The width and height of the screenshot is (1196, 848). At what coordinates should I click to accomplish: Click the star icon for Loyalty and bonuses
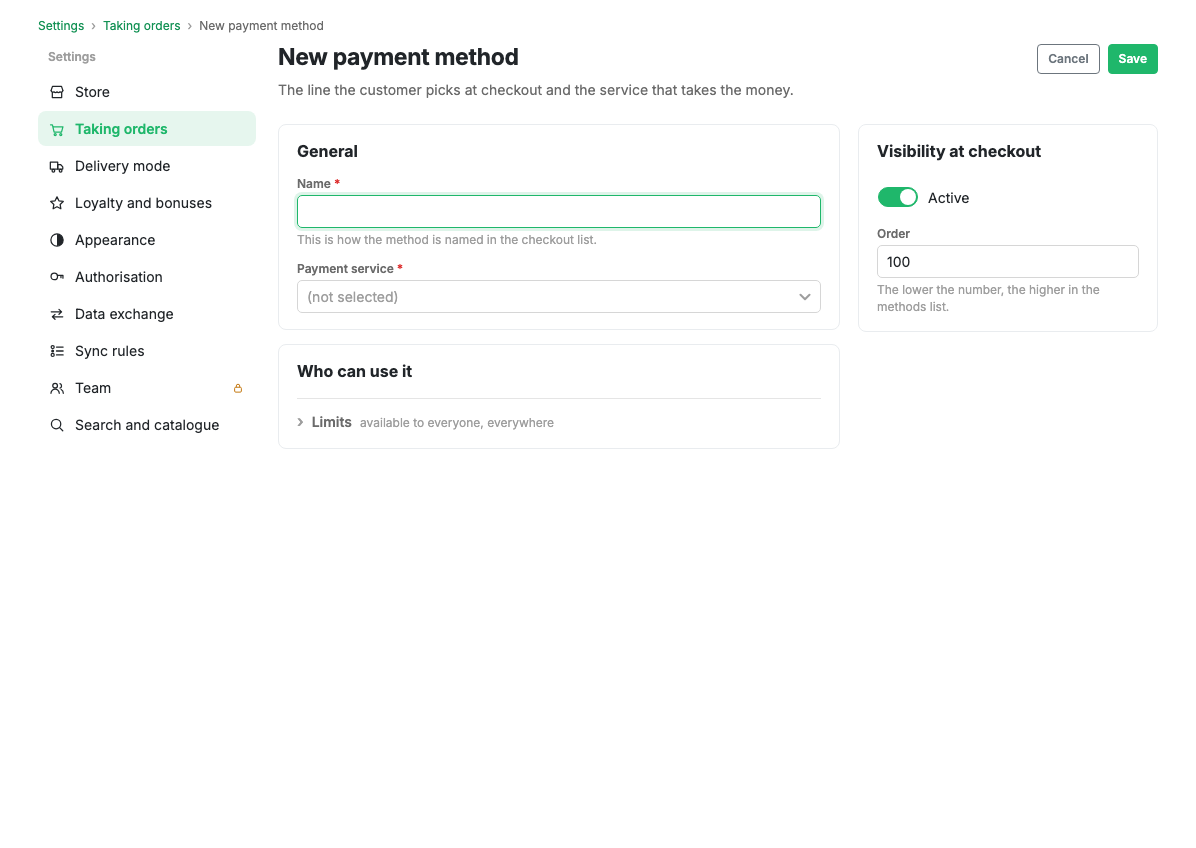pyautogui.click(x=57, y=204)
